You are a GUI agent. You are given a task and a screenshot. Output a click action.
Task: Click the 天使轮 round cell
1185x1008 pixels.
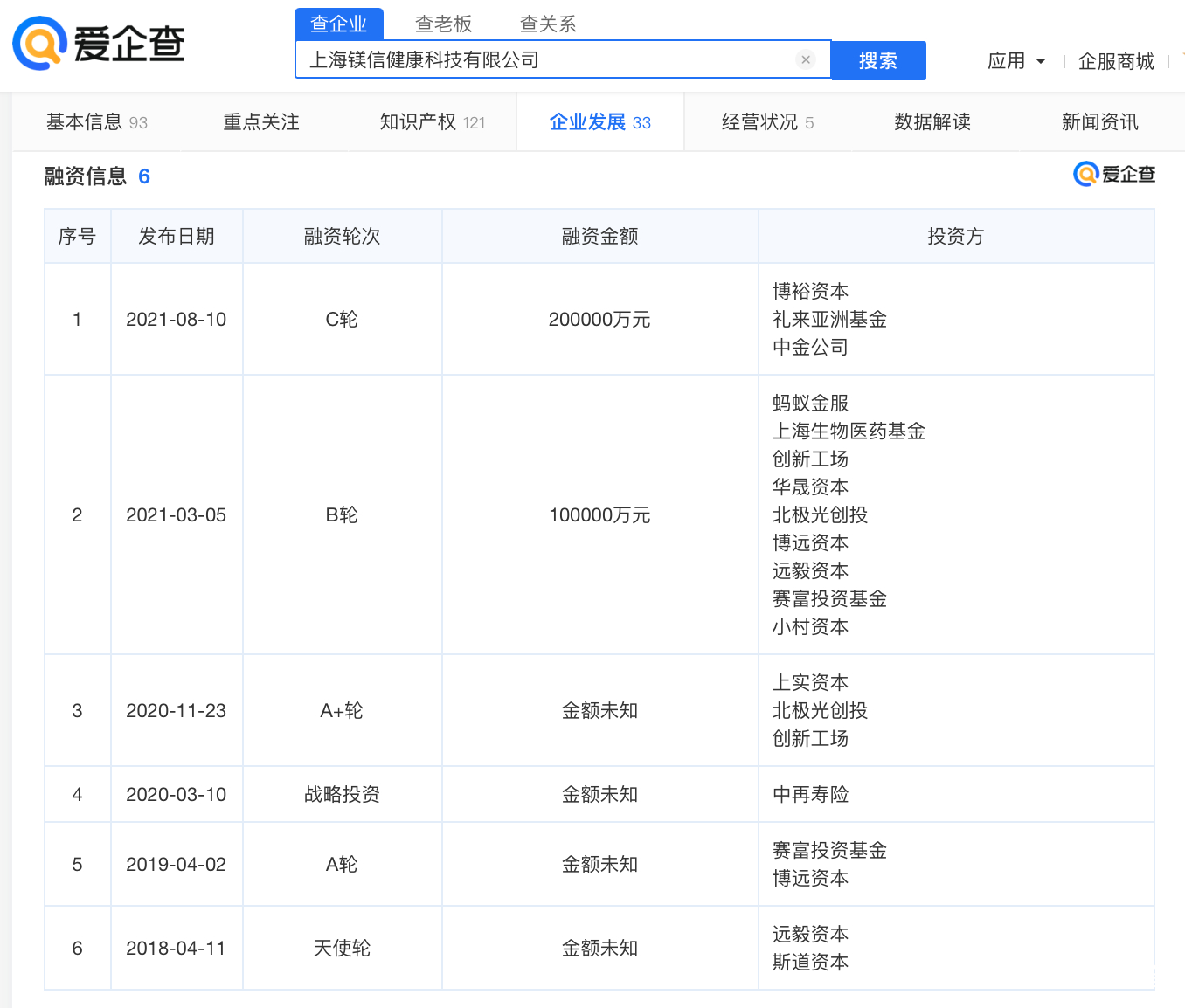click(x=342, y=949)
